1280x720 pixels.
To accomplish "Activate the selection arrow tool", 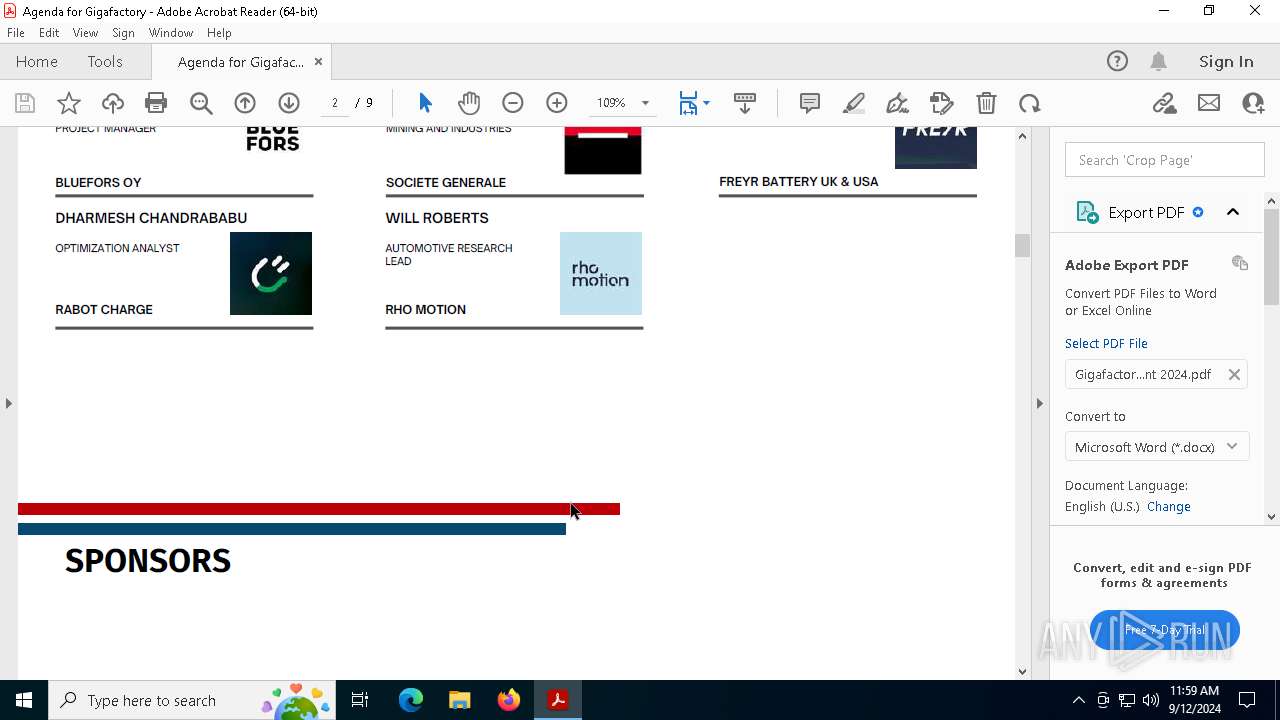I will click(x=425, y=103).
